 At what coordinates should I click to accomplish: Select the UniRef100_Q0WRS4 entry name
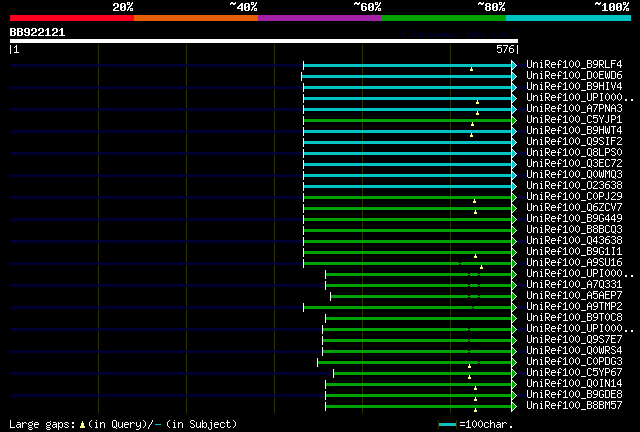pos(574,351)
